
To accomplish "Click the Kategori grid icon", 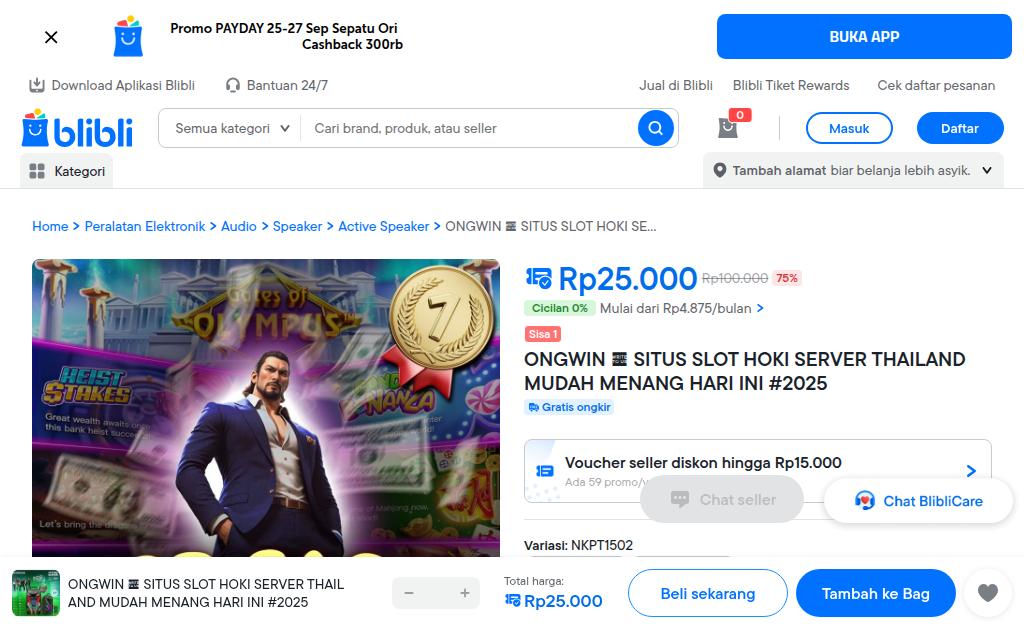I will coord(37,171).
